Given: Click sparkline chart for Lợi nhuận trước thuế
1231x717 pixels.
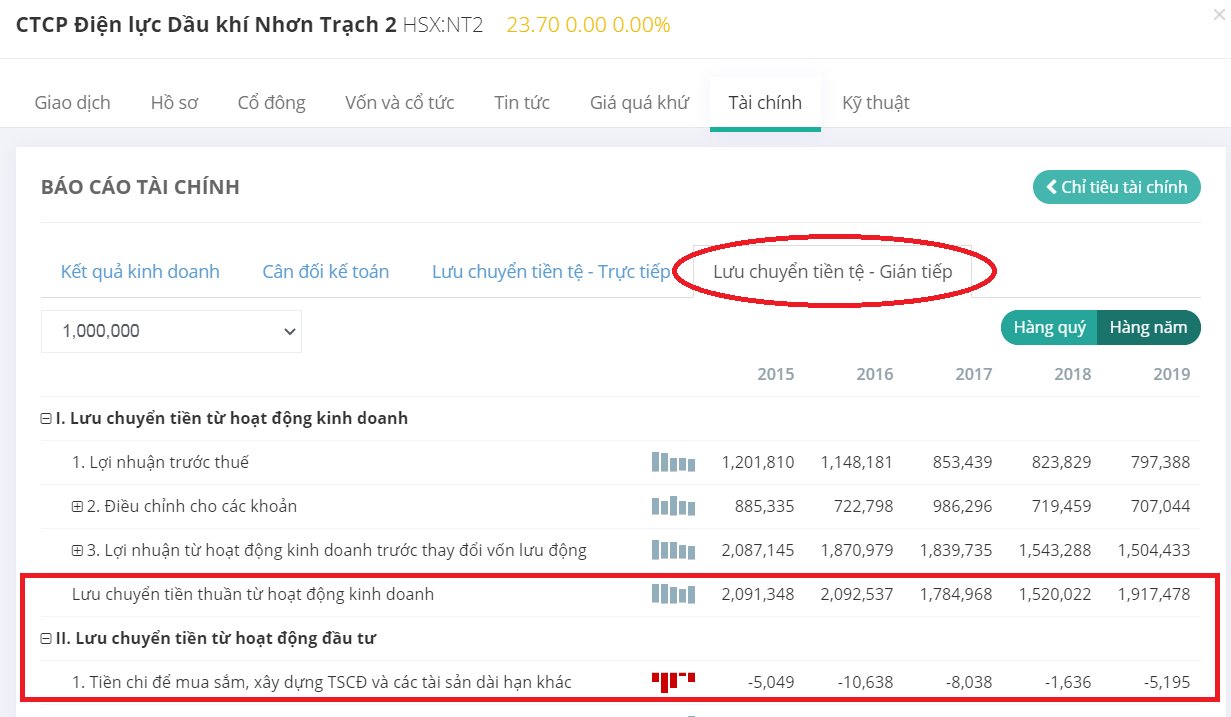Looking at the screenshot, I should tap(673, 462).
